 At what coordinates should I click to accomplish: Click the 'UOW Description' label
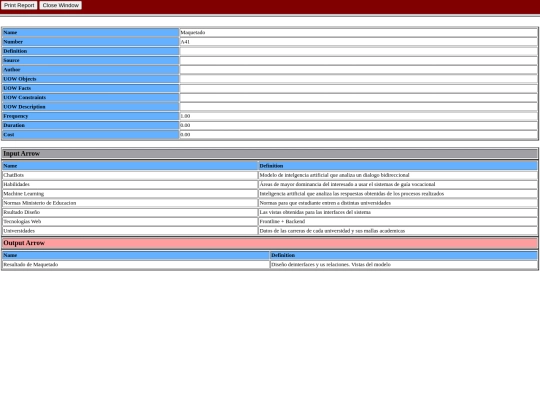pos(24,107)
